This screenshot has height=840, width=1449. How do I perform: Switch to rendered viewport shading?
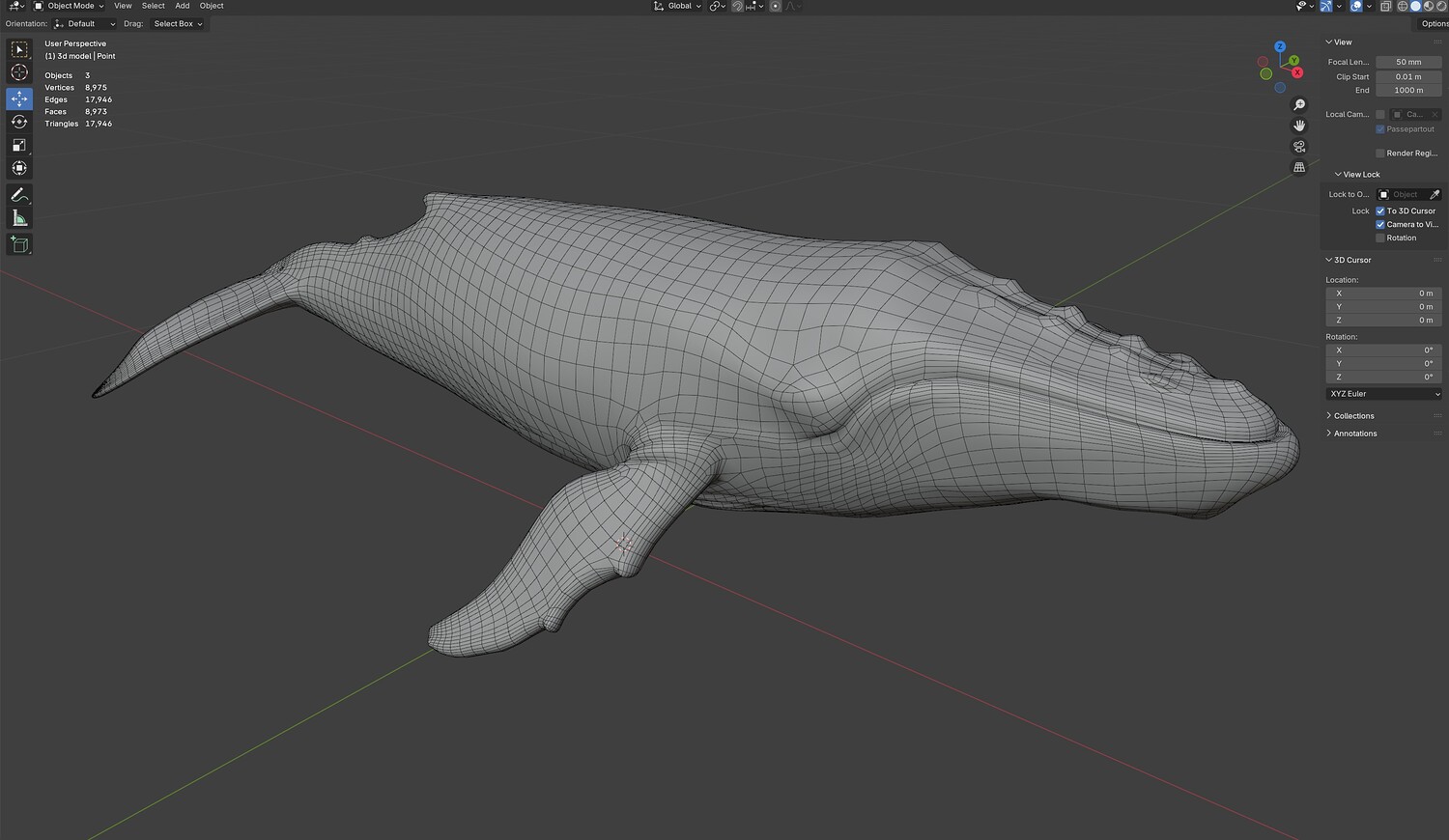coord(1441,6)
